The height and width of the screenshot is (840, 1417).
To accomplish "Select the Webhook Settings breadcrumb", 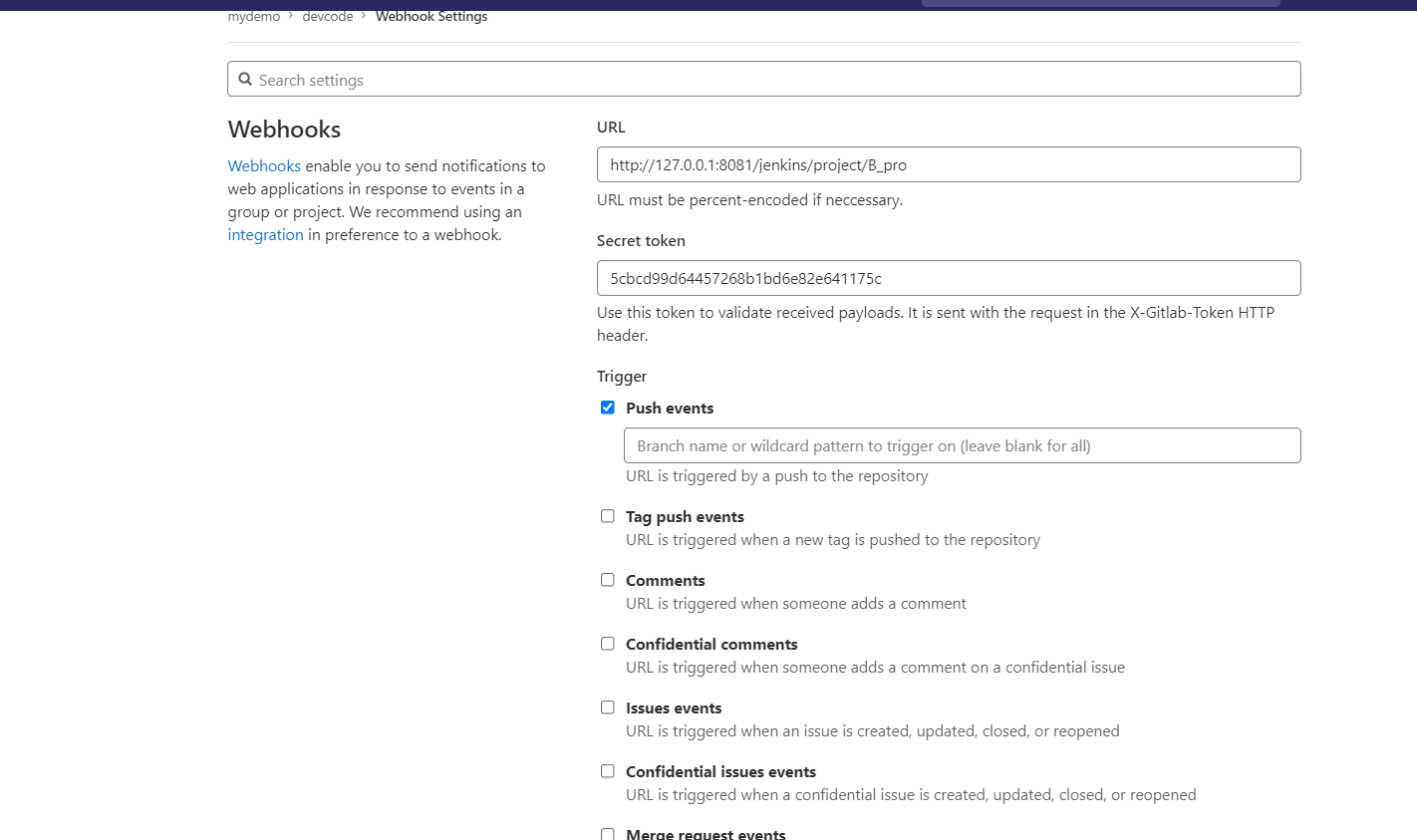I will click(431, 16).
